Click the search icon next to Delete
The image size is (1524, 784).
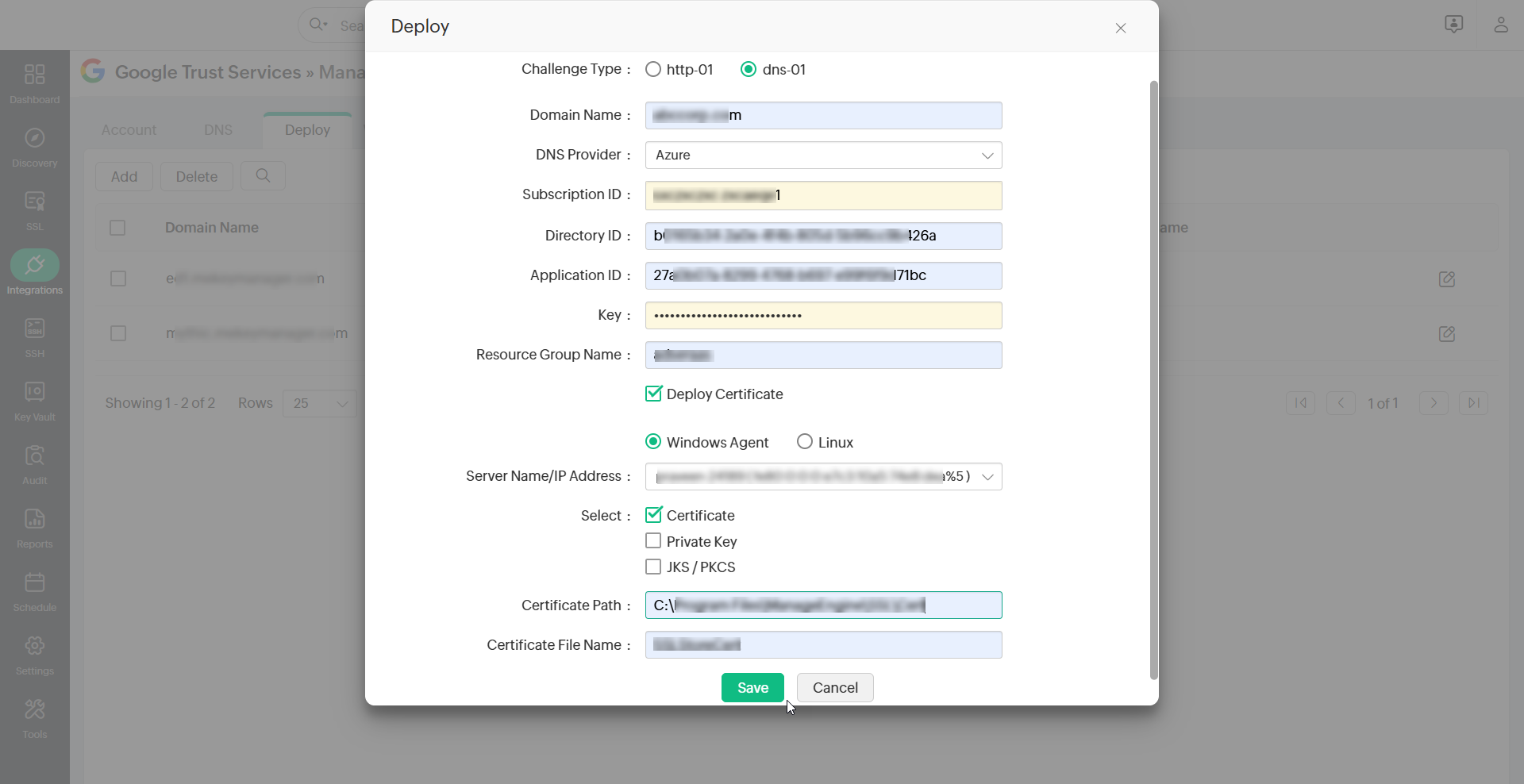click(264, 176)
